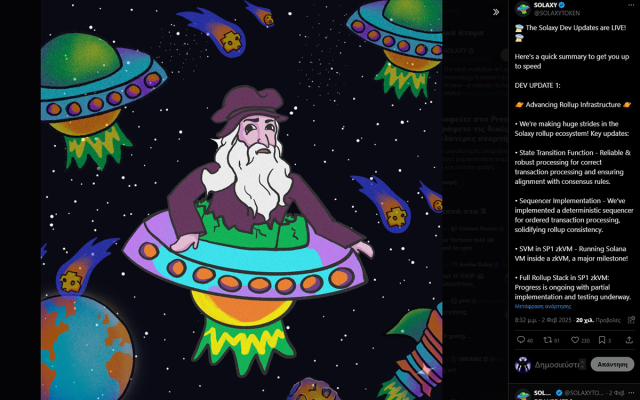Click the 'Μετάφραση ανάρτησης' translate link
Viewport: 640px width, 400px height.
(x=543, y=307)
